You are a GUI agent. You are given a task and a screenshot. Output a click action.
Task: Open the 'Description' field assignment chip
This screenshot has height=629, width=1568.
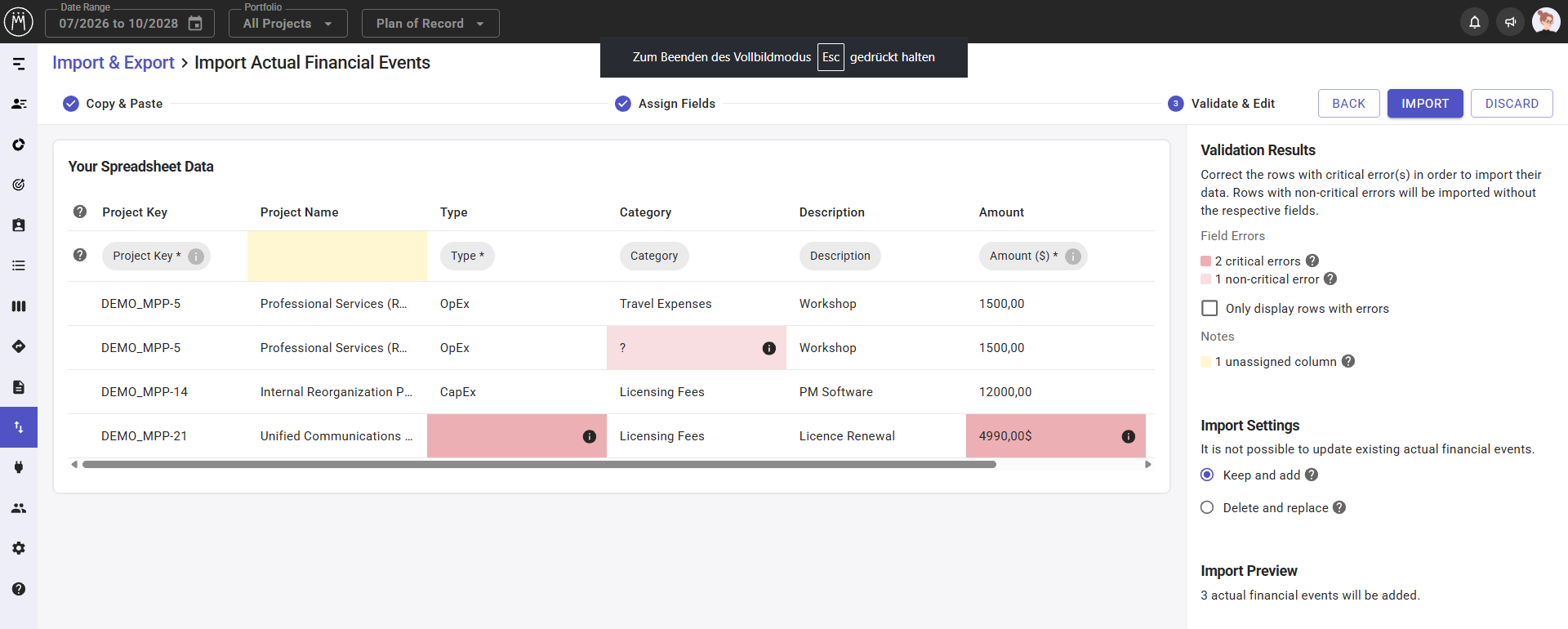pyautogui.click(x=840, y=256)
